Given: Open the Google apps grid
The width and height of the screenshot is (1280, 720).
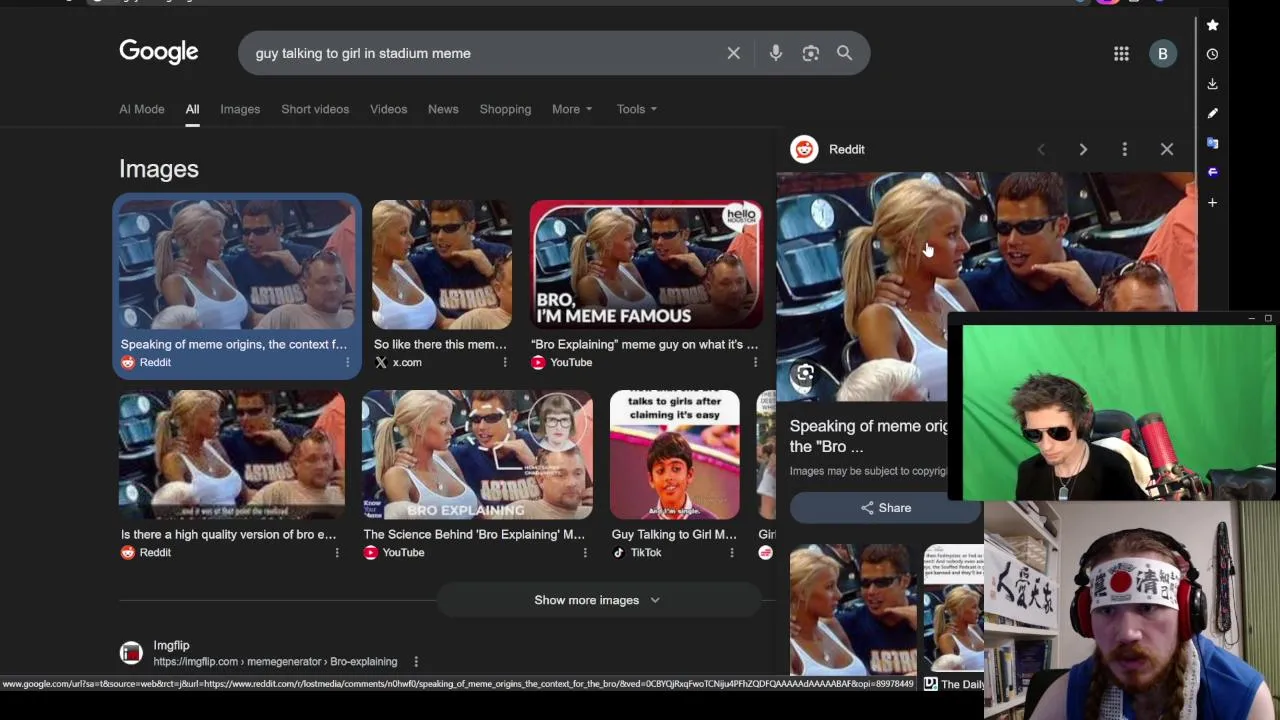Looking at the screenshot, I should click(1121, 54).
